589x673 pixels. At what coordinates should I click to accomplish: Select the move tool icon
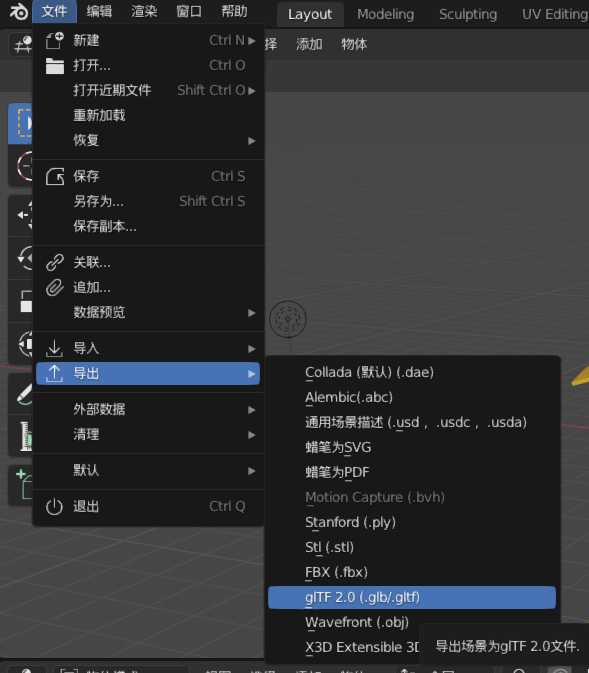[x=21, y=215]
